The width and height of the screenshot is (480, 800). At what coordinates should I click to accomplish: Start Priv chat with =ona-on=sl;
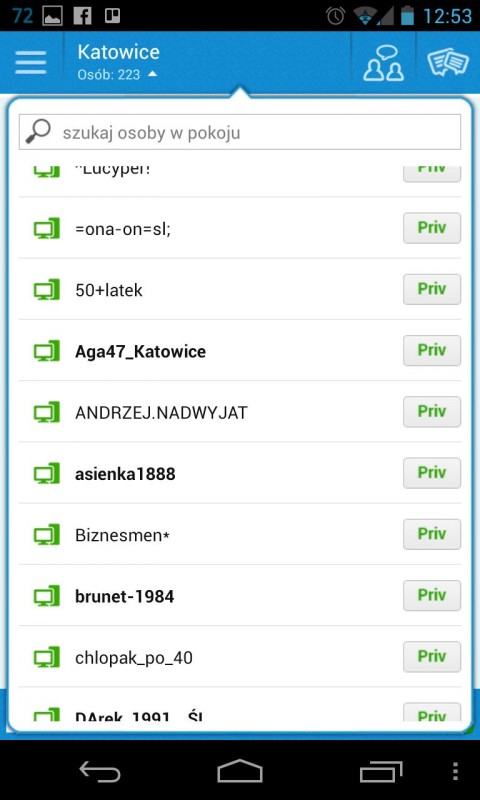click(432, 228)
